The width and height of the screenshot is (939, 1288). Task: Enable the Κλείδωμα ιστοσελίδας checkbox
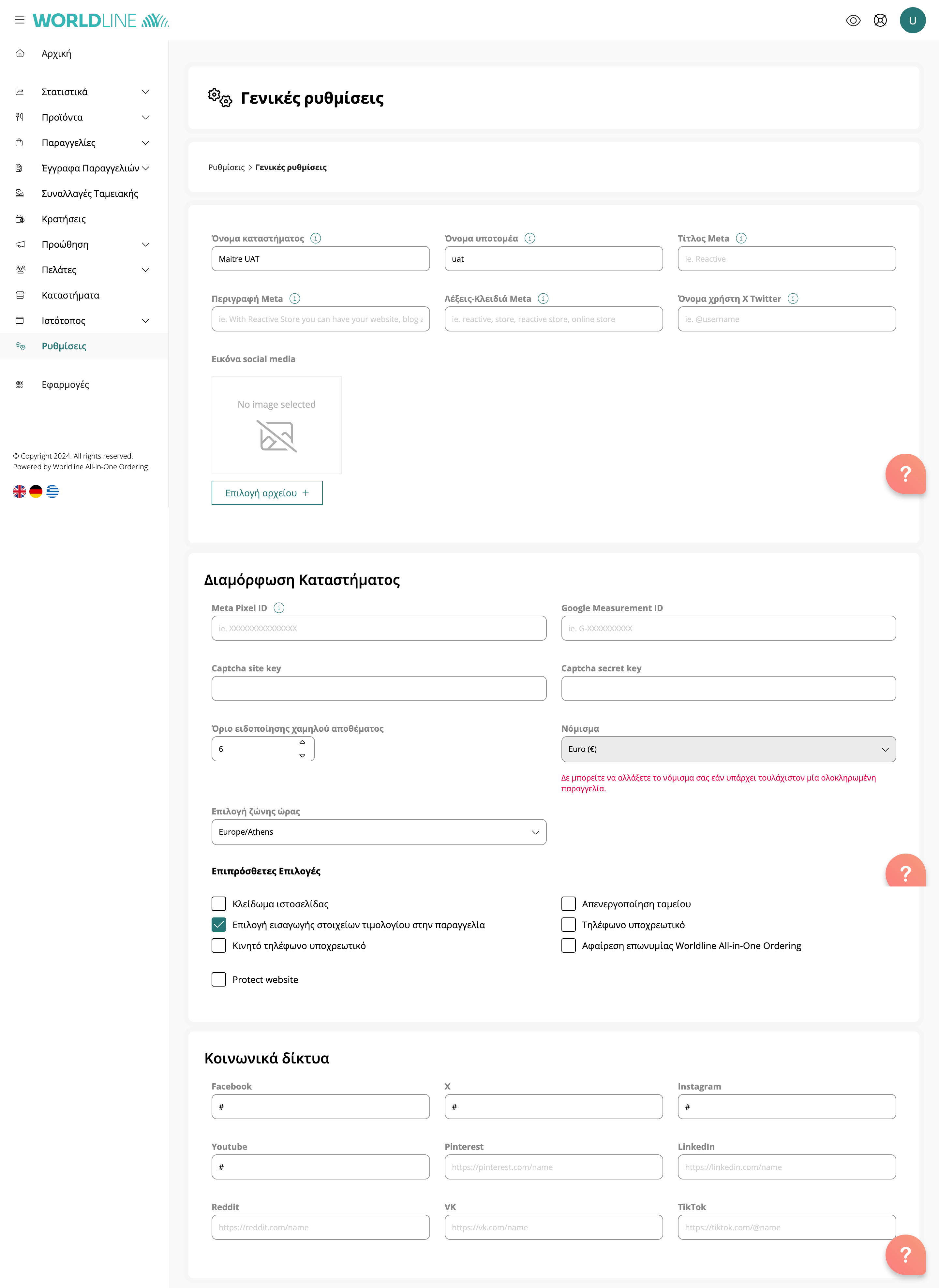219,904
